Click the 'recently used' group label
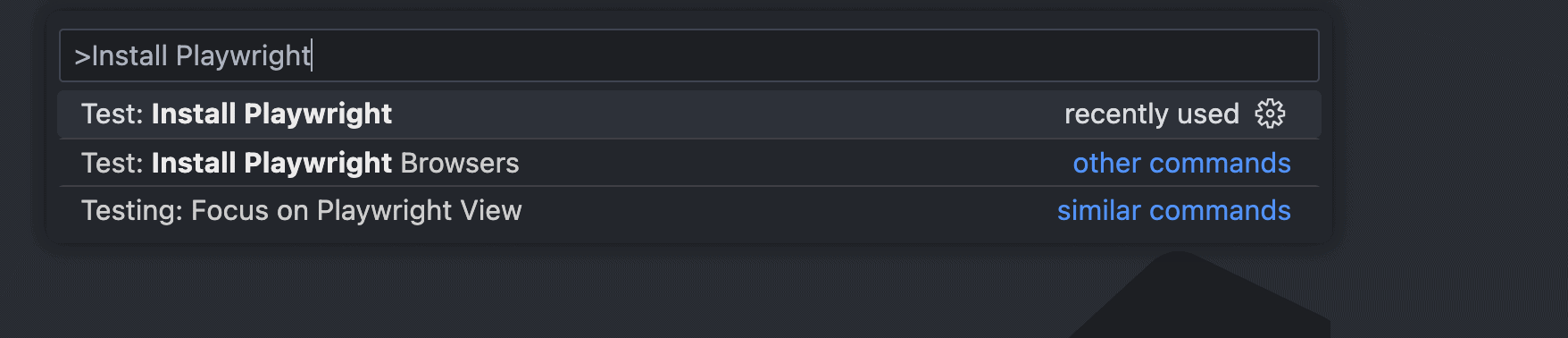Viewport: 1568px width, 338px height. [1151, 114]
